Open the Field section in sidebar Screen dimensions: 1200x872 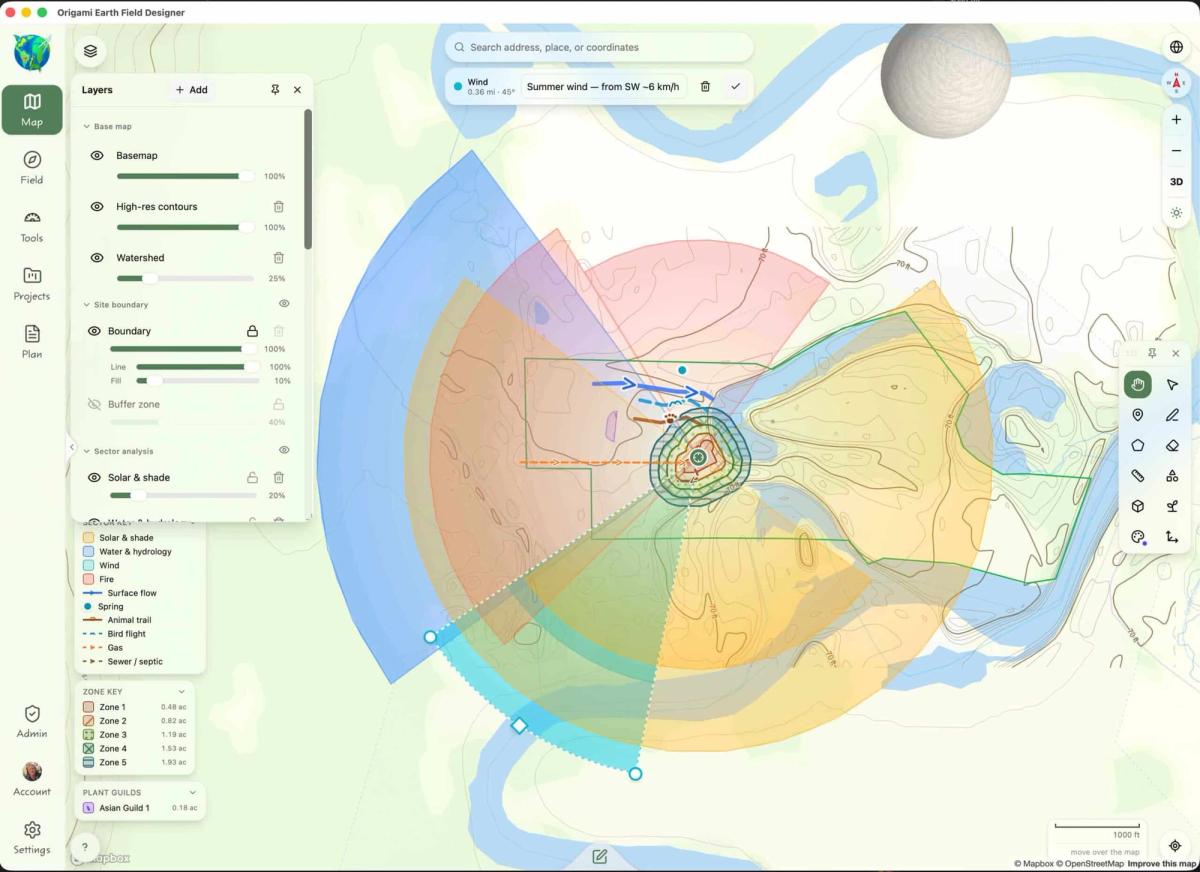point(32,168)
